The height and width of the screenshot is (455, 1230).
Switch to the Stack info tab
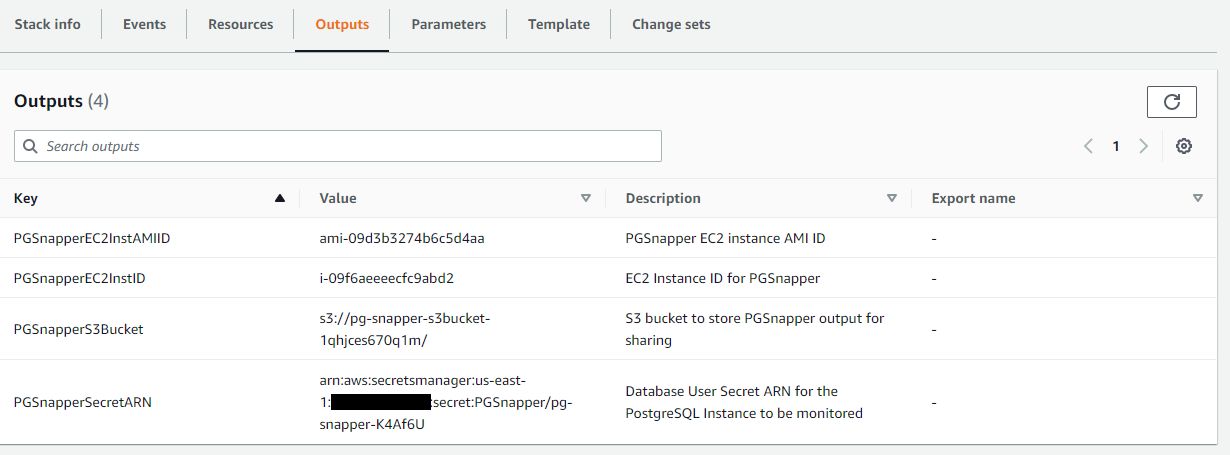(x=48, y=24)
